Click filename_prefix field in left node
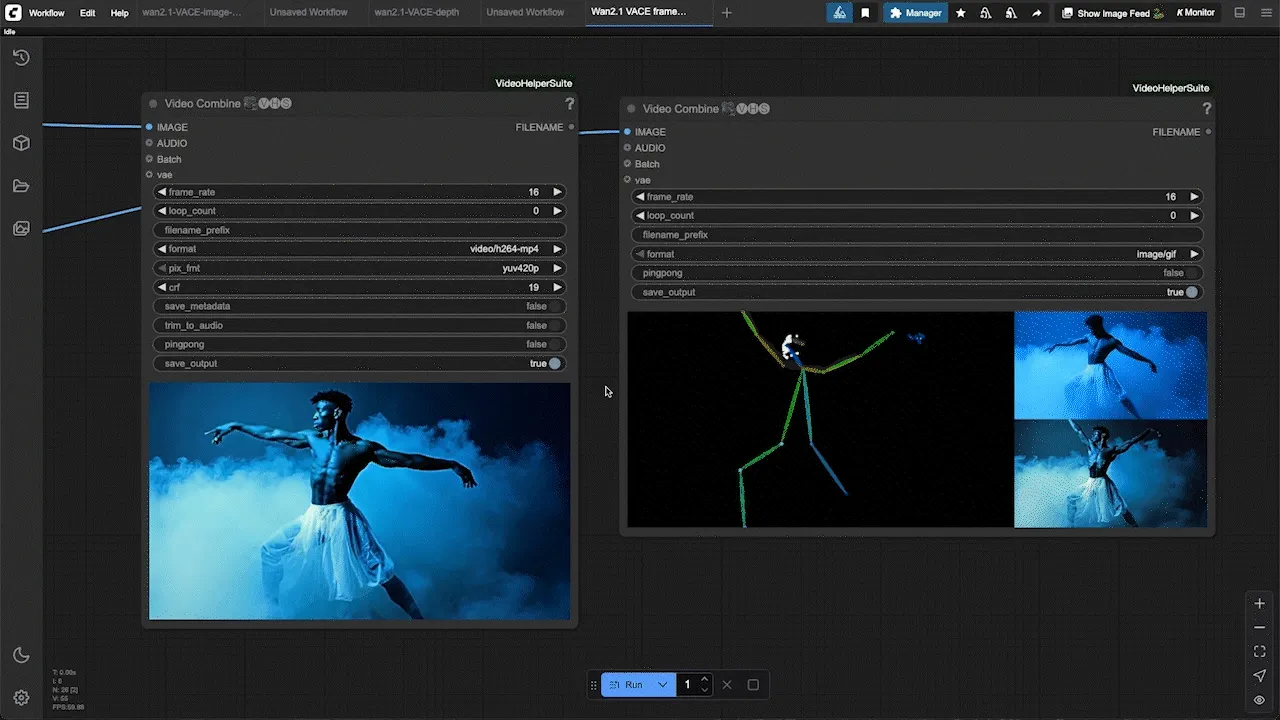The width and height of the screenshot is (1280, 720). coord(360,230)
